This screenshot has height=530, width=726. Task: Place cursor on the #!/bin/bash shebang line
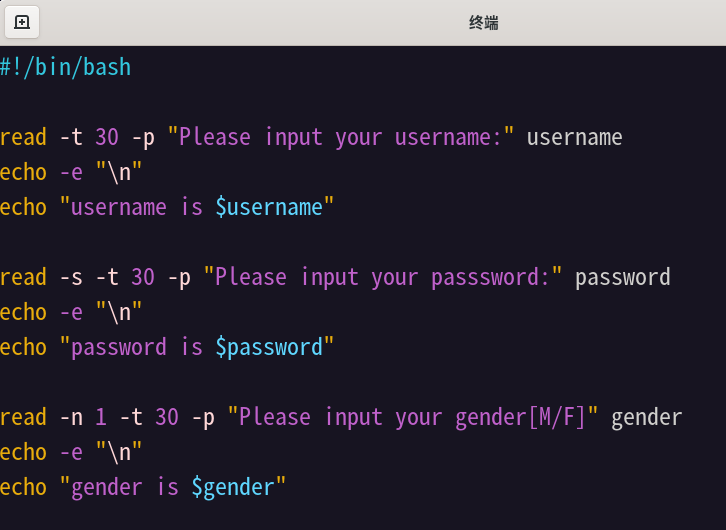pos(66,67)
